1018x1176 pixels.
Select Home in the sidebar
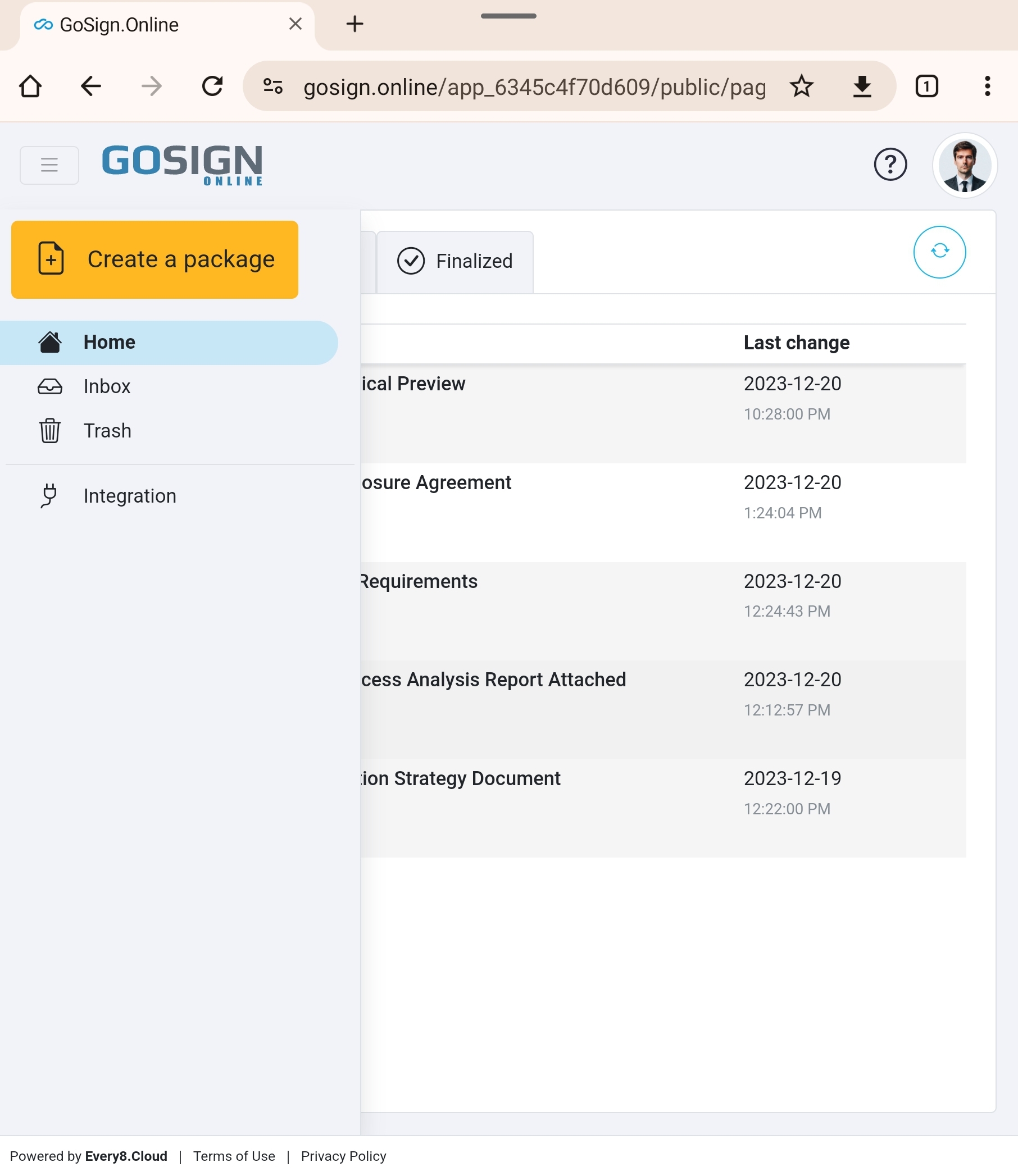pos(109,342)
